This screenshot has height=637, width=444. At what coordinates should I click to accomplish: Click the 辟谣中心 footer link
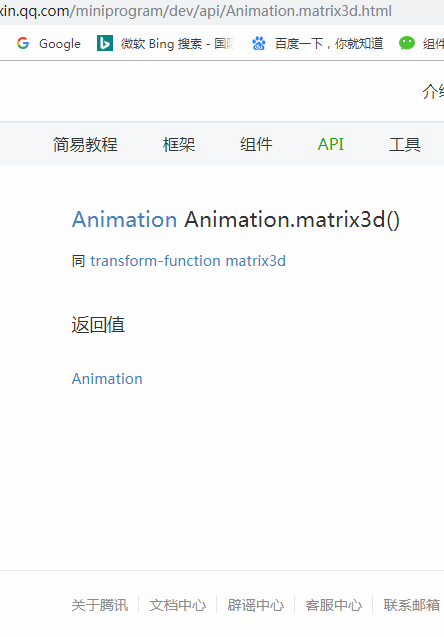point(256,605)
